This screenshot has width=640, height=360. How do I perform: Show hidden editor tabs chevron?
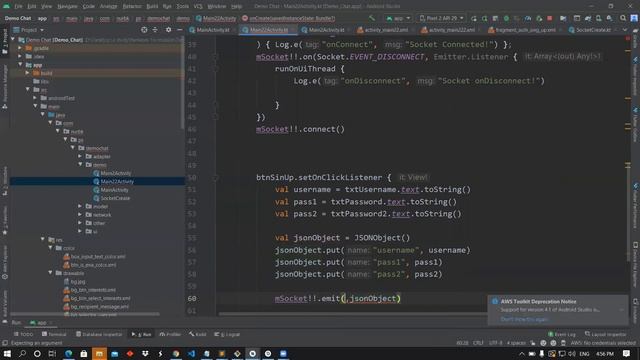click(x=624, y=30)
